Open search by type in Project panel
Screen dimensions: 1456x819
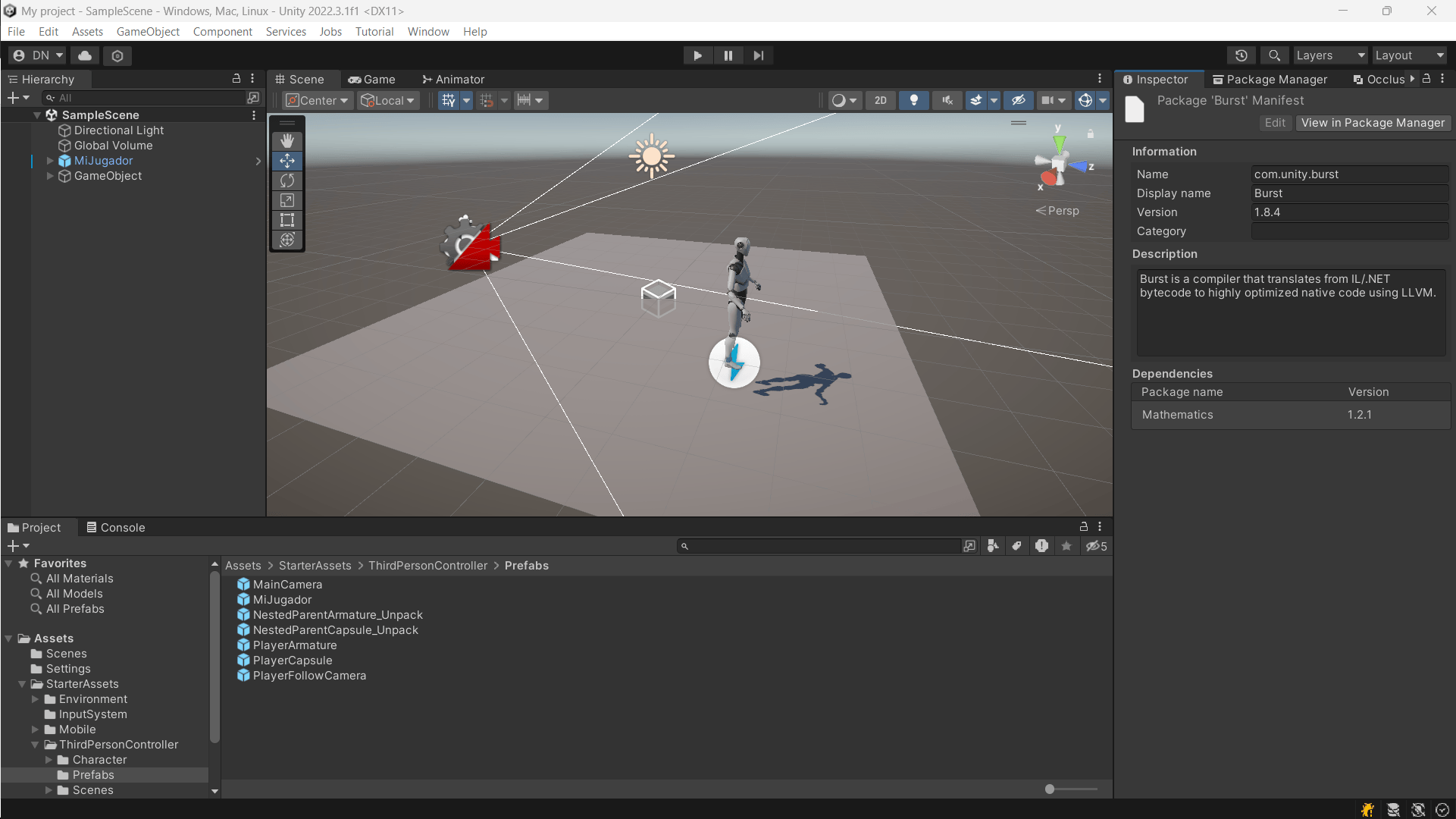tap(993, 546)
